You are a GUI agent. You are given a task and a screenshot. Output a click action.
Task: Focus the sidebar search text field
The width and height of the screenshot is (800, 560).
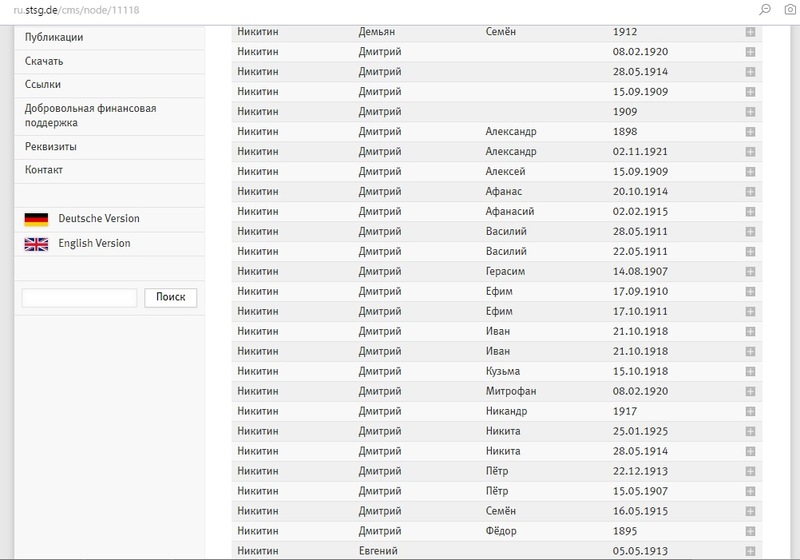click(79, 298)
